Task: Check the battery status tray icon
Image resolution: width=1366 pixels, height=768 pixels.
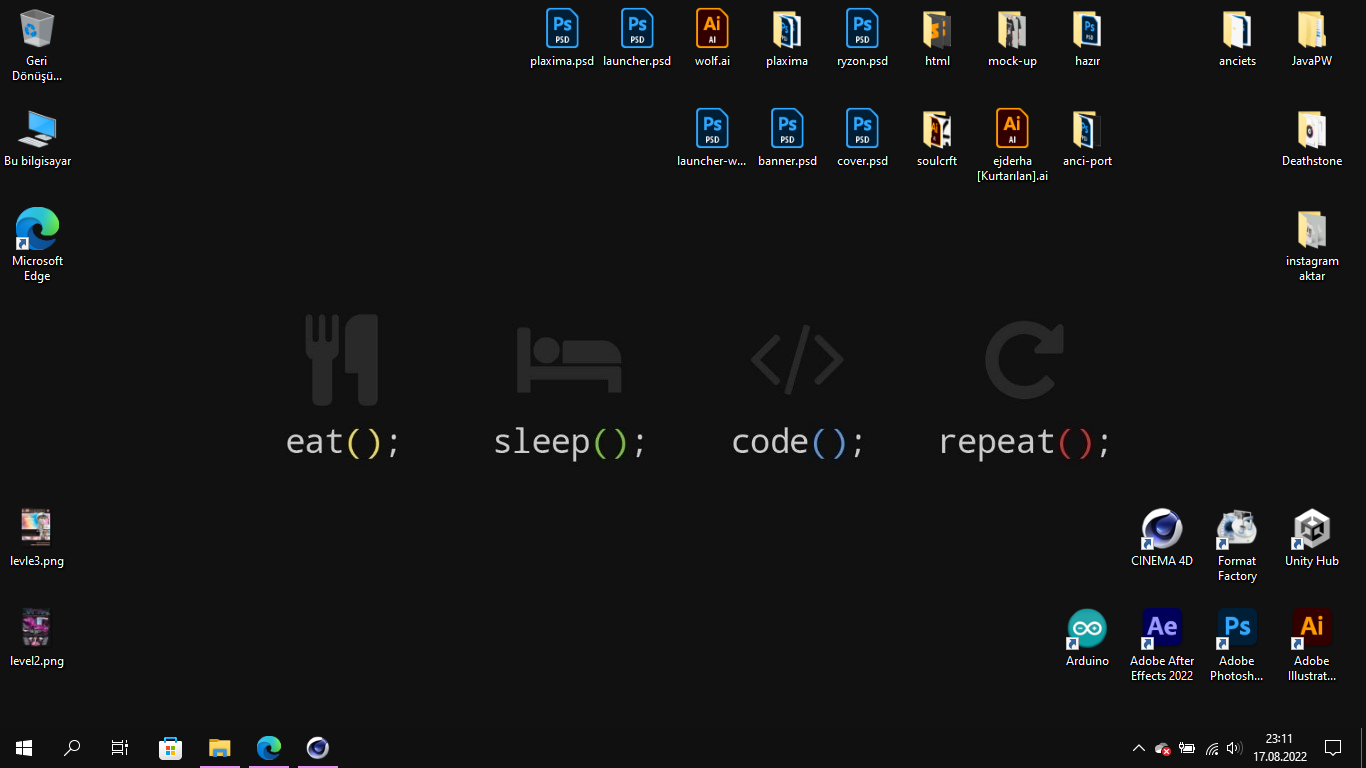Action: (x=1187, y=748)
